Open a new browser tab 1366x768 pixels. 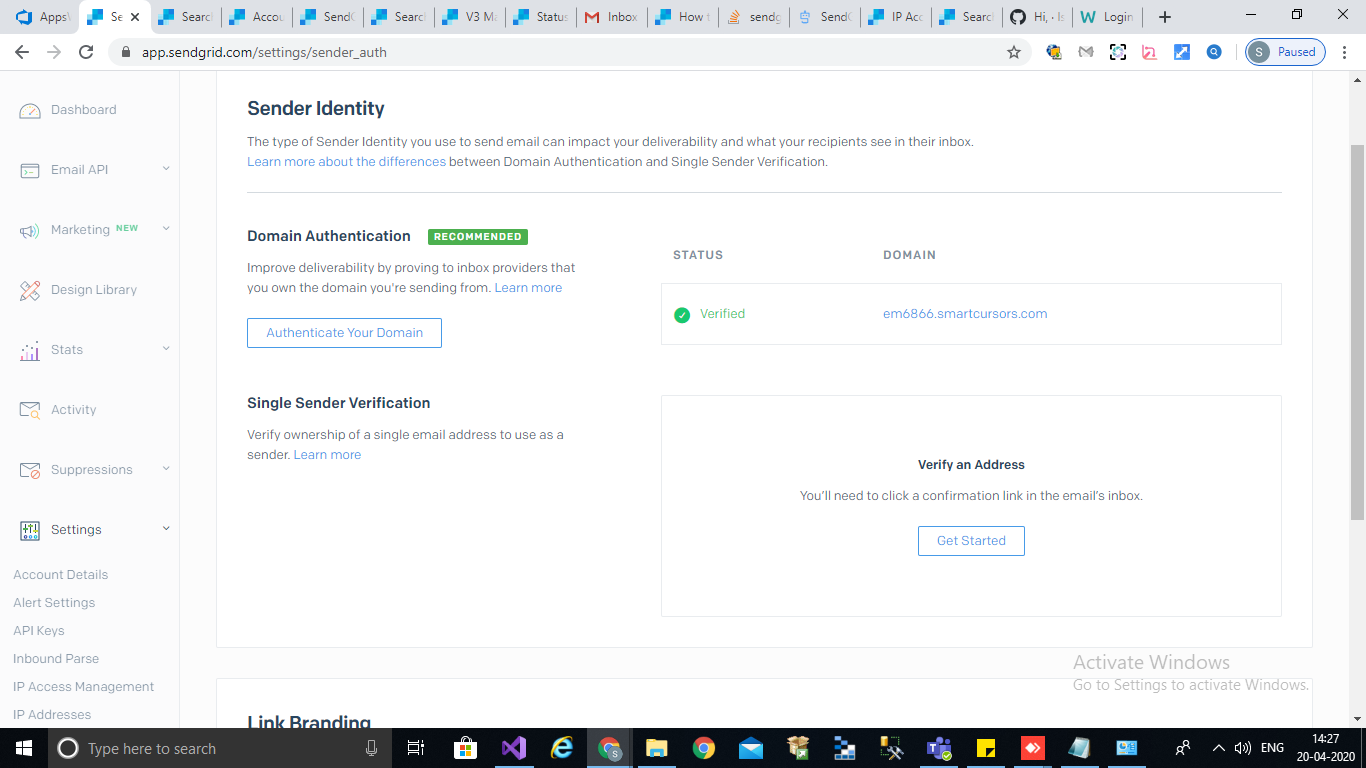pos(1164,16)
